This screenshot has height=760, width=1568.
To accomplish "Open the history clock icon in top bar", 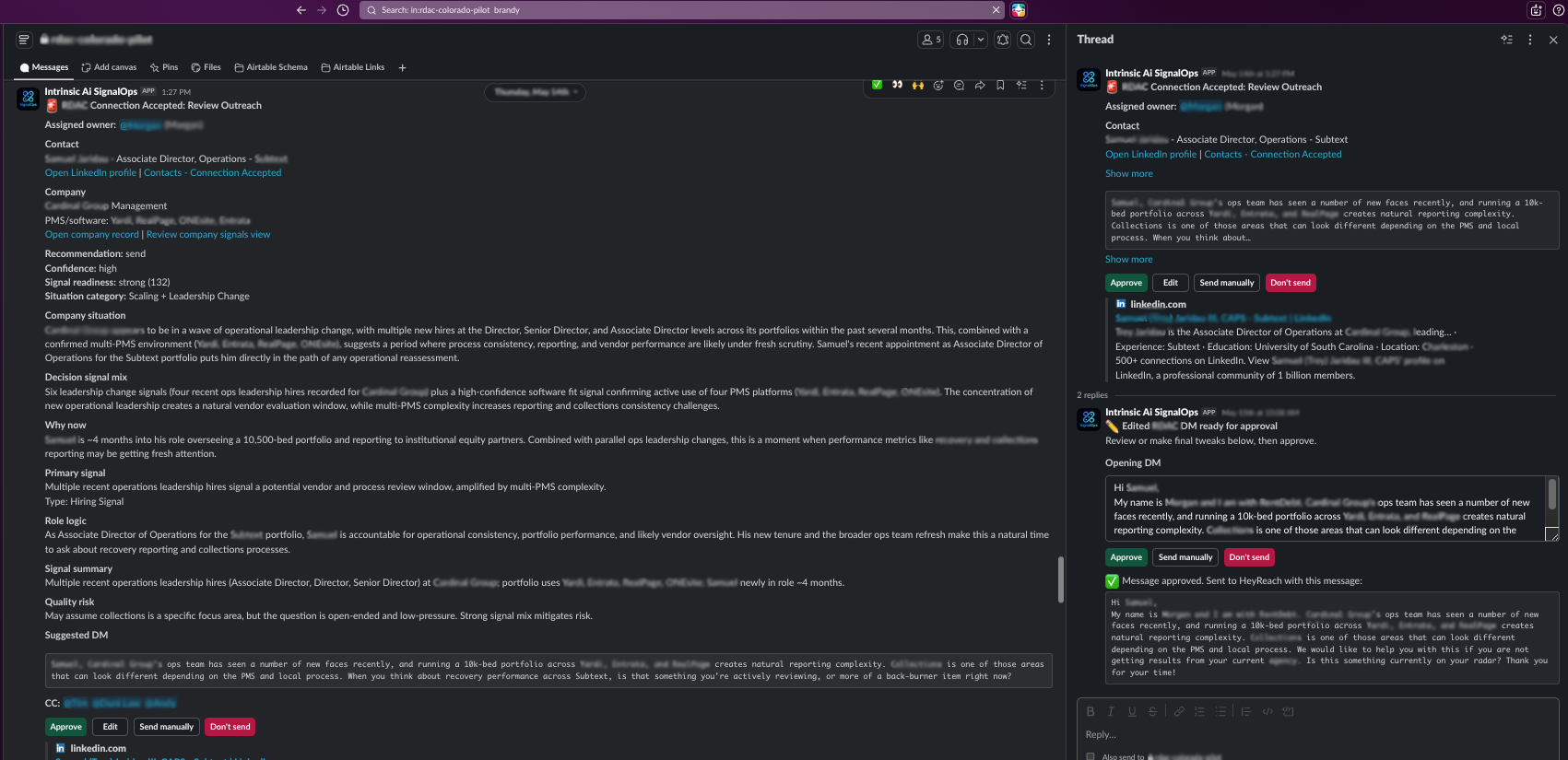I will (x=343, y=10).
